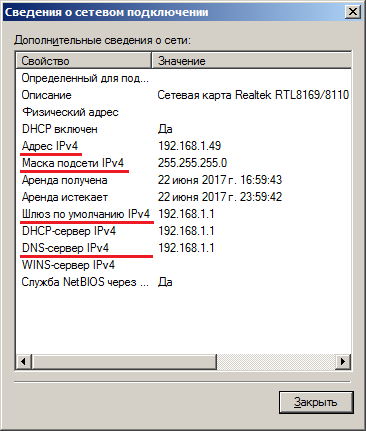
Task: Close the dialog with the X icon
Action: point(352,12)
